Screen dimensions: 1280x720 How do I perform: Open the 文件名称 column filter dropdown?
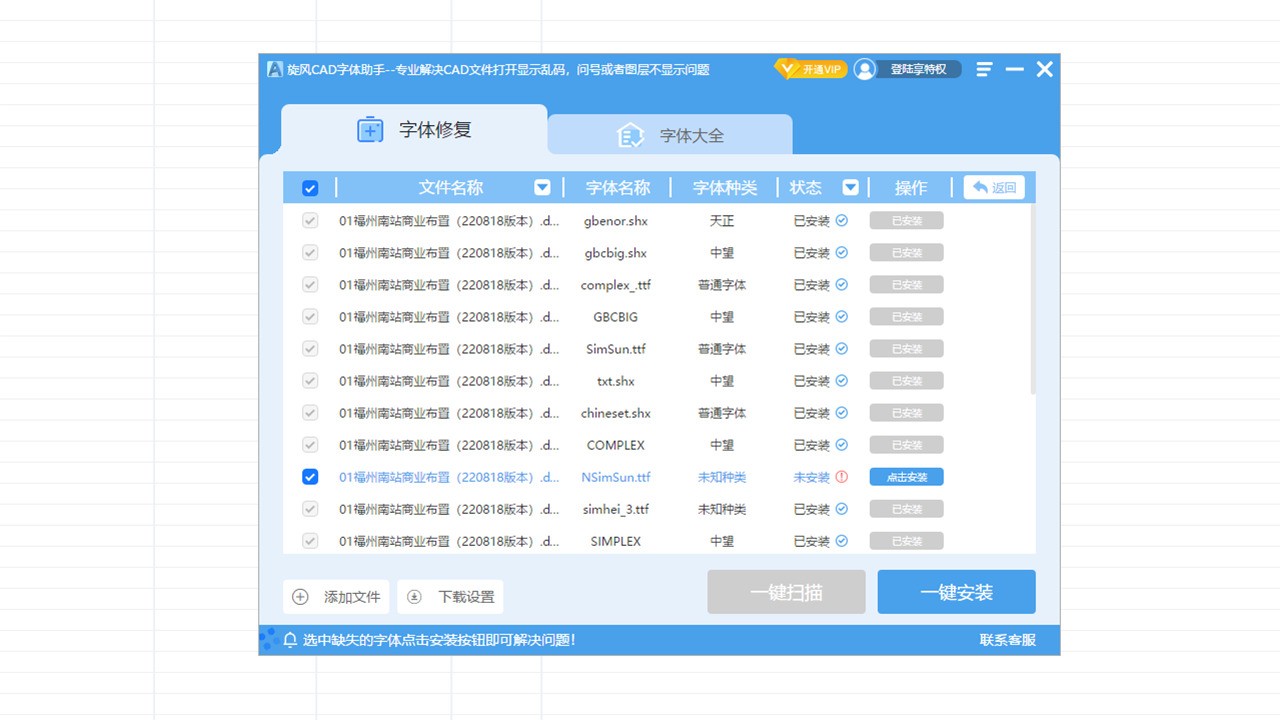click(x=542, y=187)
